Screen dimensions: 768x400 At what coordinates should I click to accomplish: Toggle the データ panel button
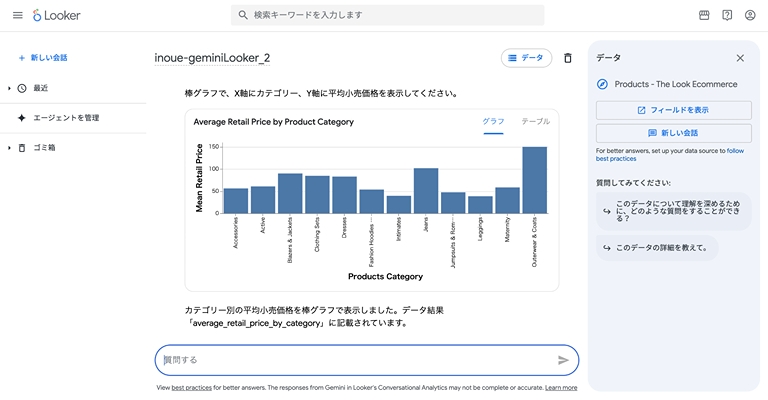tap(526, 58)
